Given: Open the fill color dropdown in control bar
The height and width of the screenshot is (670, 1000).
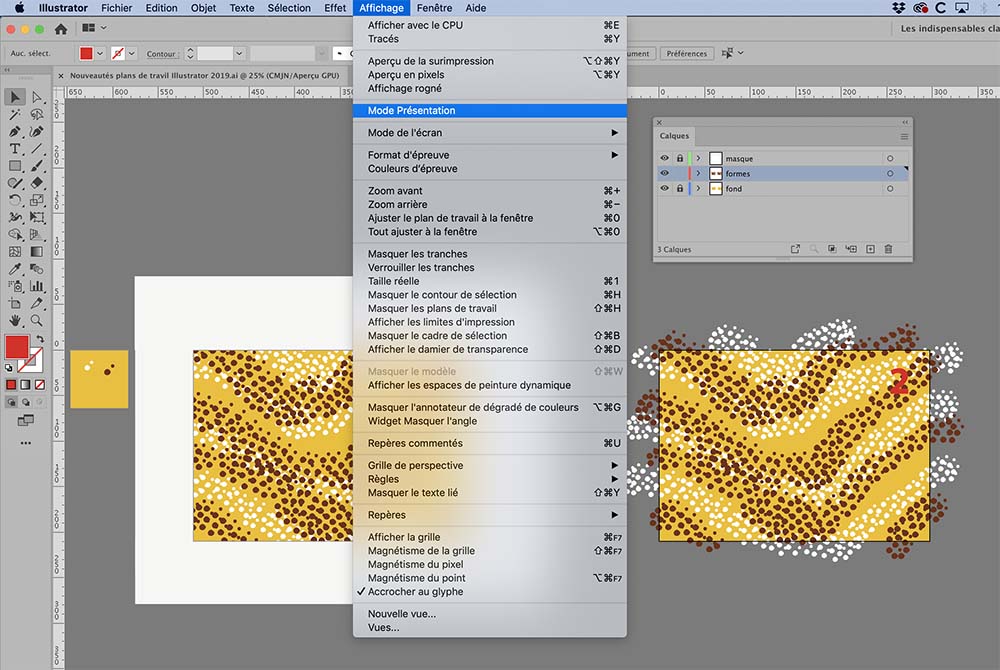Looking at the screenshot, I should [101, 54].
